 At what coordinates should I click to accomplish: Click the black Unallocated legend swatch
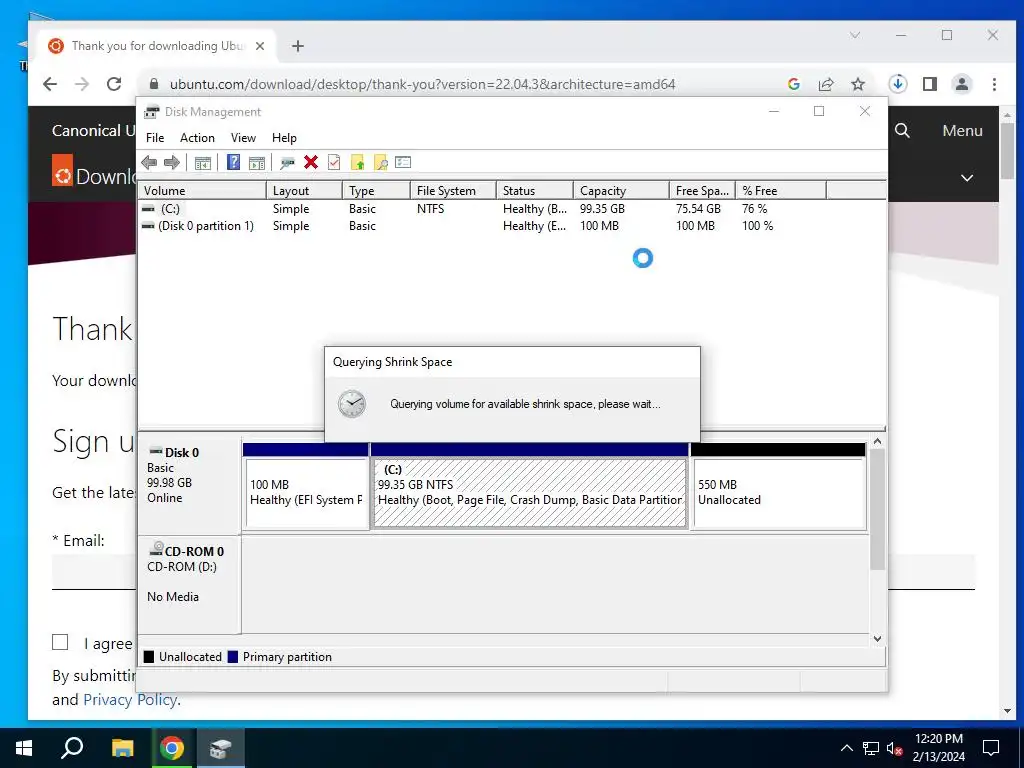pyautogui.click(x=149, y=657)
